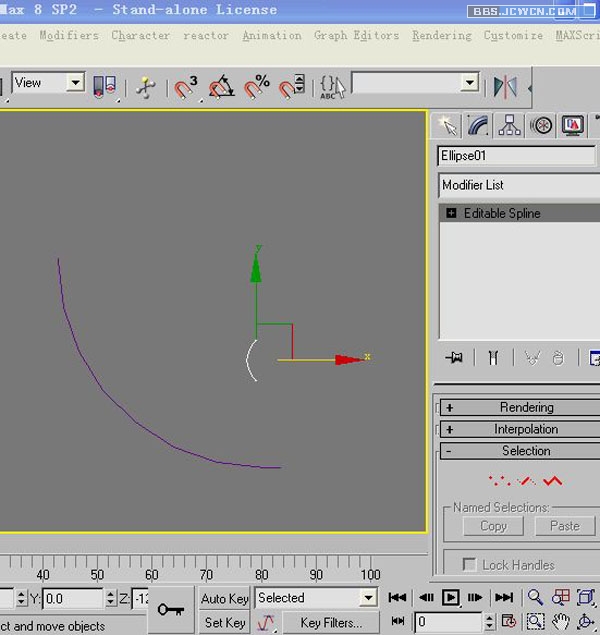Screen dimensions: 600x635
Task: Switch to the Hierarchy panel tab
Action: click(x=509, y=125)
